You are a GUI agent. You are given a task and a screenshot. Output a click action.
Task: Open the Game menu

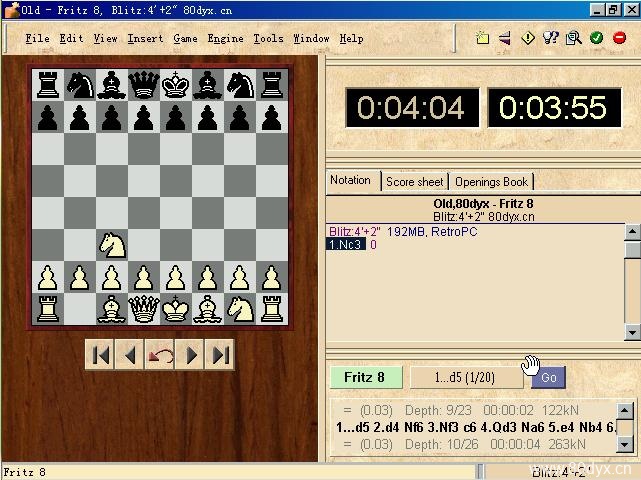tap(185, 39)
